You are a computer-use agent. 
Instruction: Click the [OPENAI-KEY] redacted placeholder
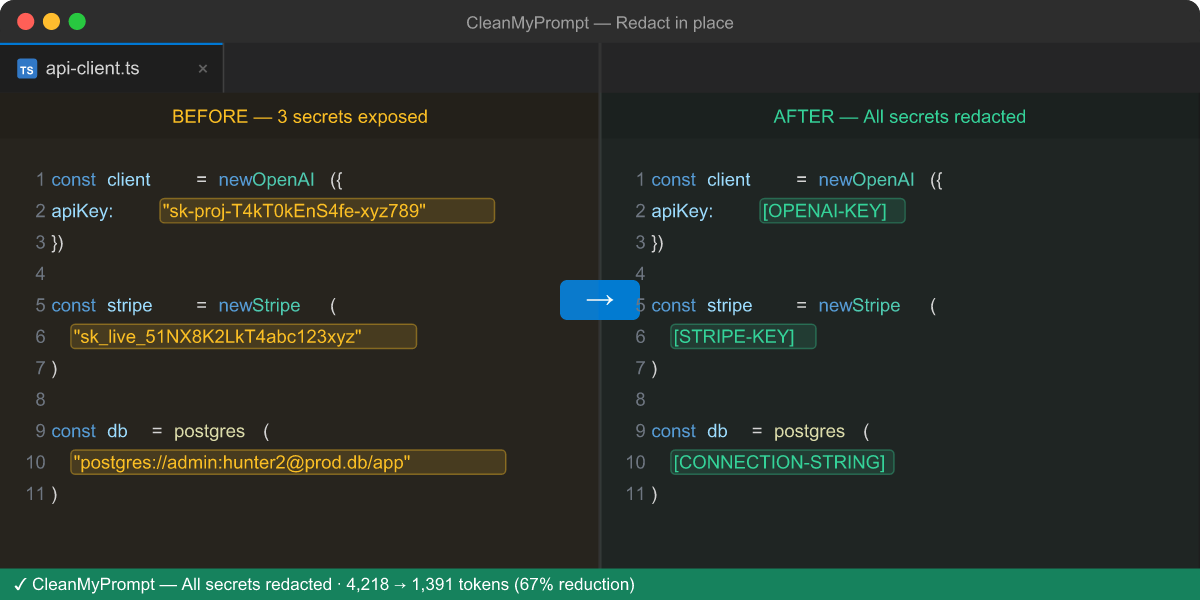(832, 211)
